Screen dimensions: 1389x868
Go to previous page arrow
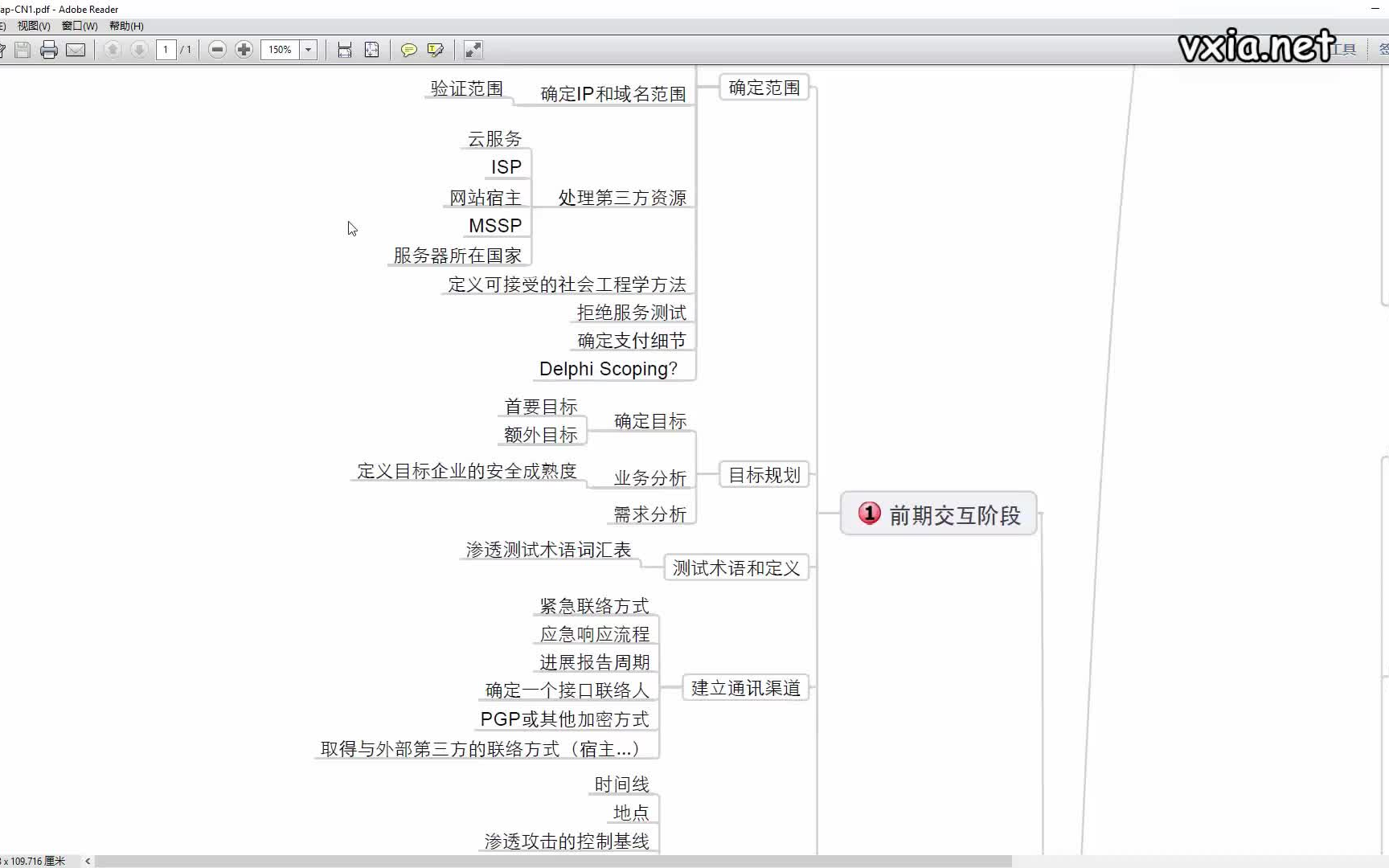[x=113, y=50]
